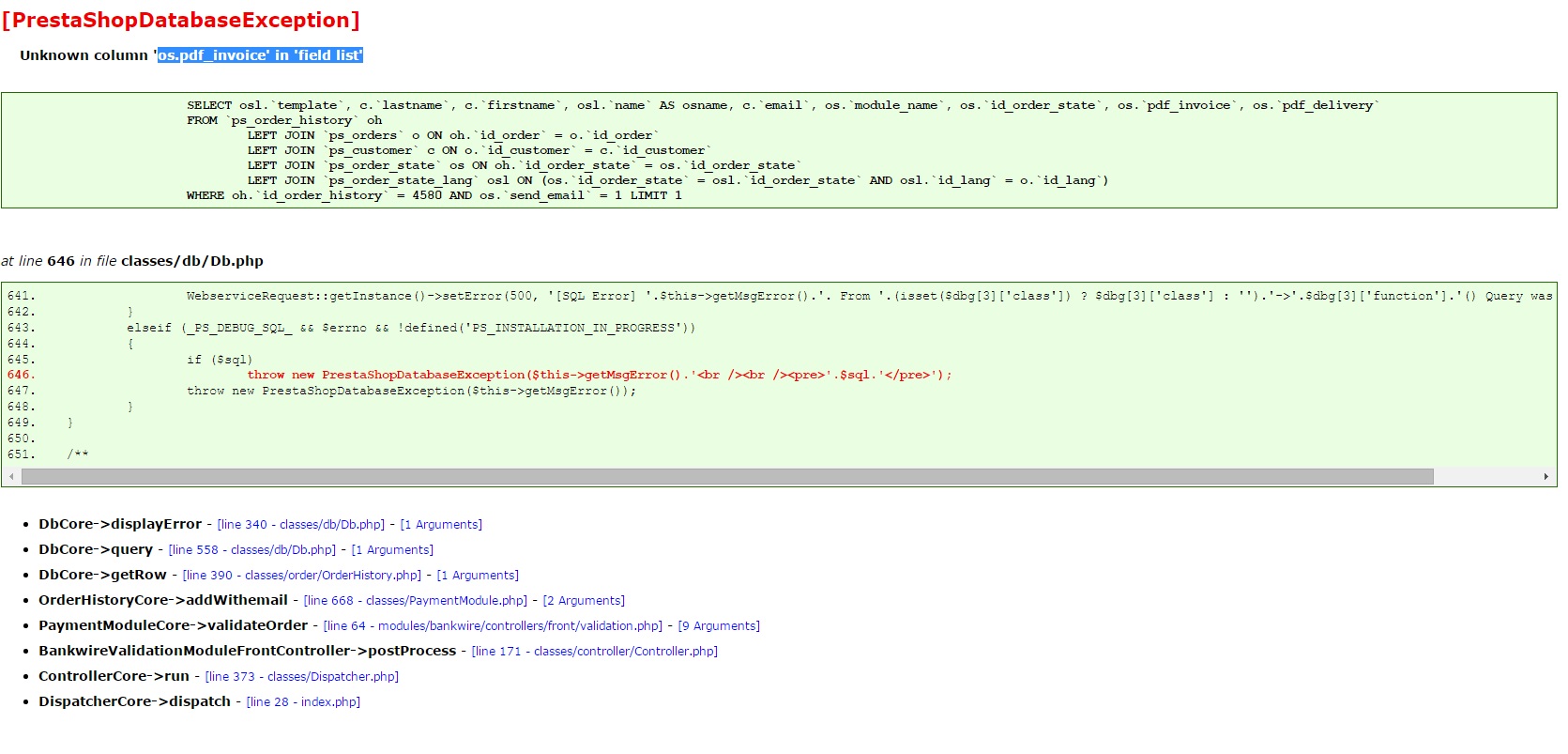Open the 'line 340 - classes/db/Db.php' link
Viewport: 1568px width, 754px height.
pos(301,525)
